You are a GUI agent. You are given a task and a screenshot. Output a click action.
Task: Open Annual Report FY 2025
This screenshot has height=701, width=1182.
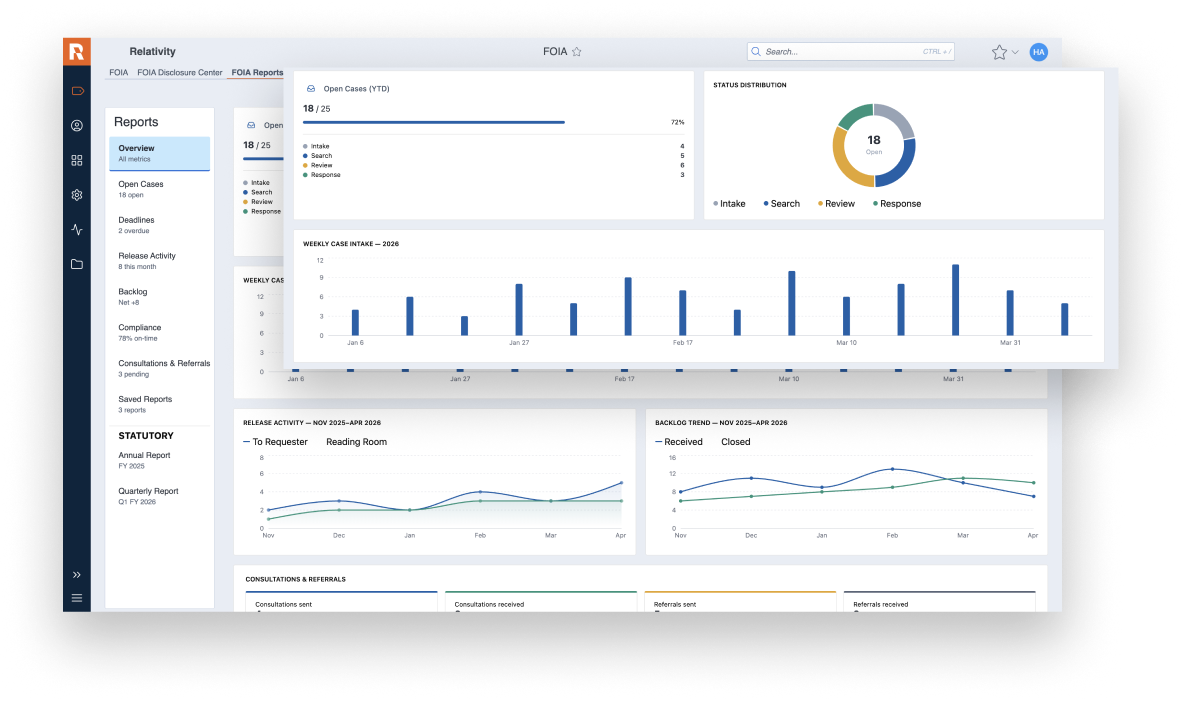tap(160, 461)
